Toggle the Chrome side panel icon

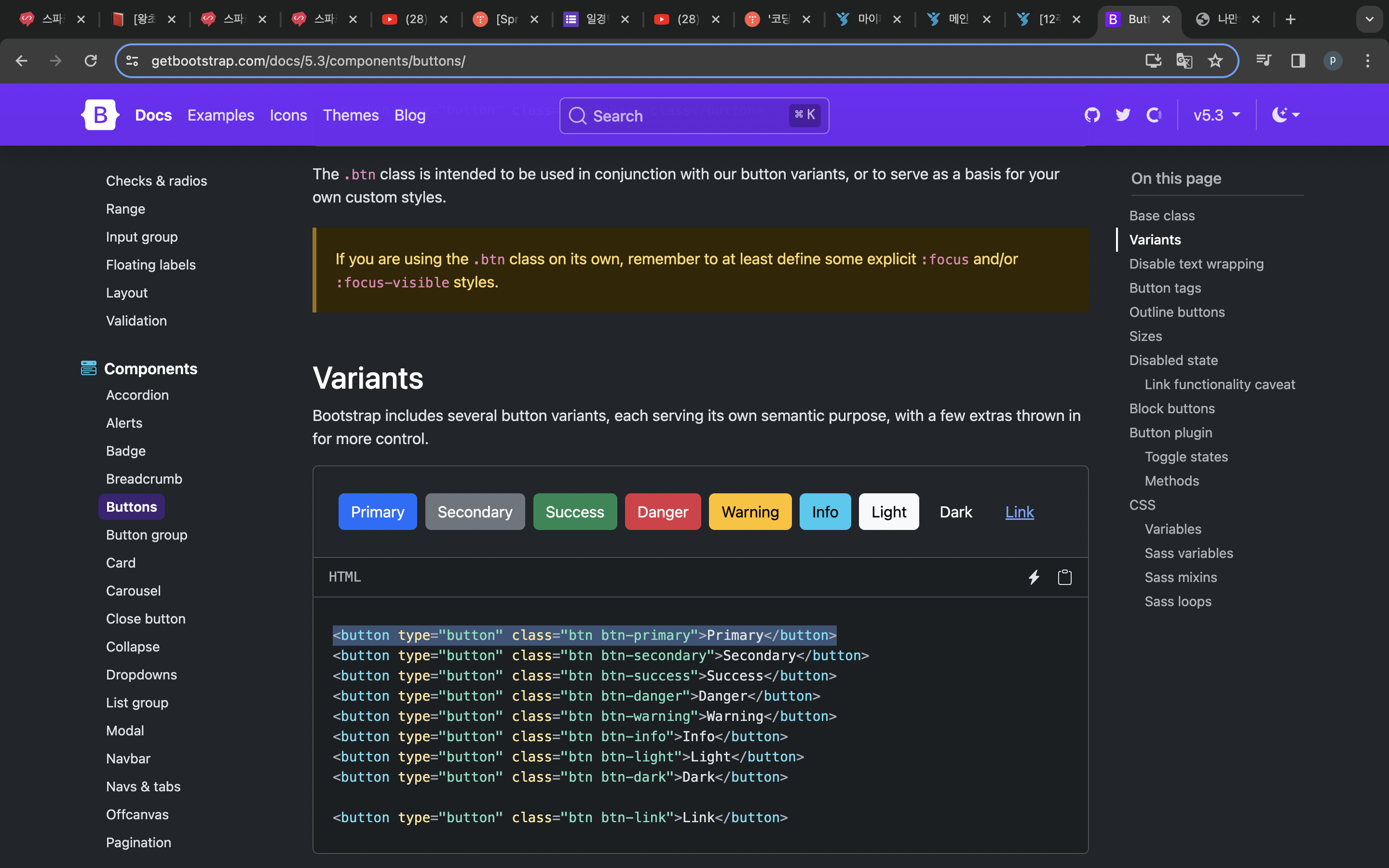[1298, 61]
